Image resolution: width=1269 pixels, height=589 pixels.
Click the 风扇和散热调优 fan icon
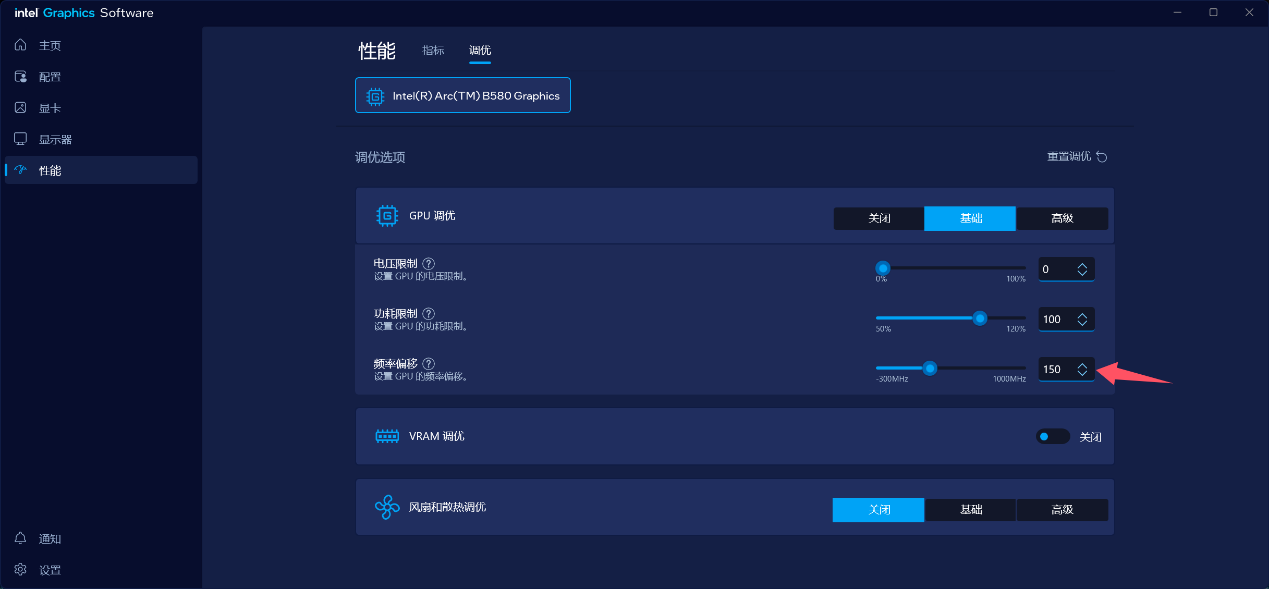386,508
